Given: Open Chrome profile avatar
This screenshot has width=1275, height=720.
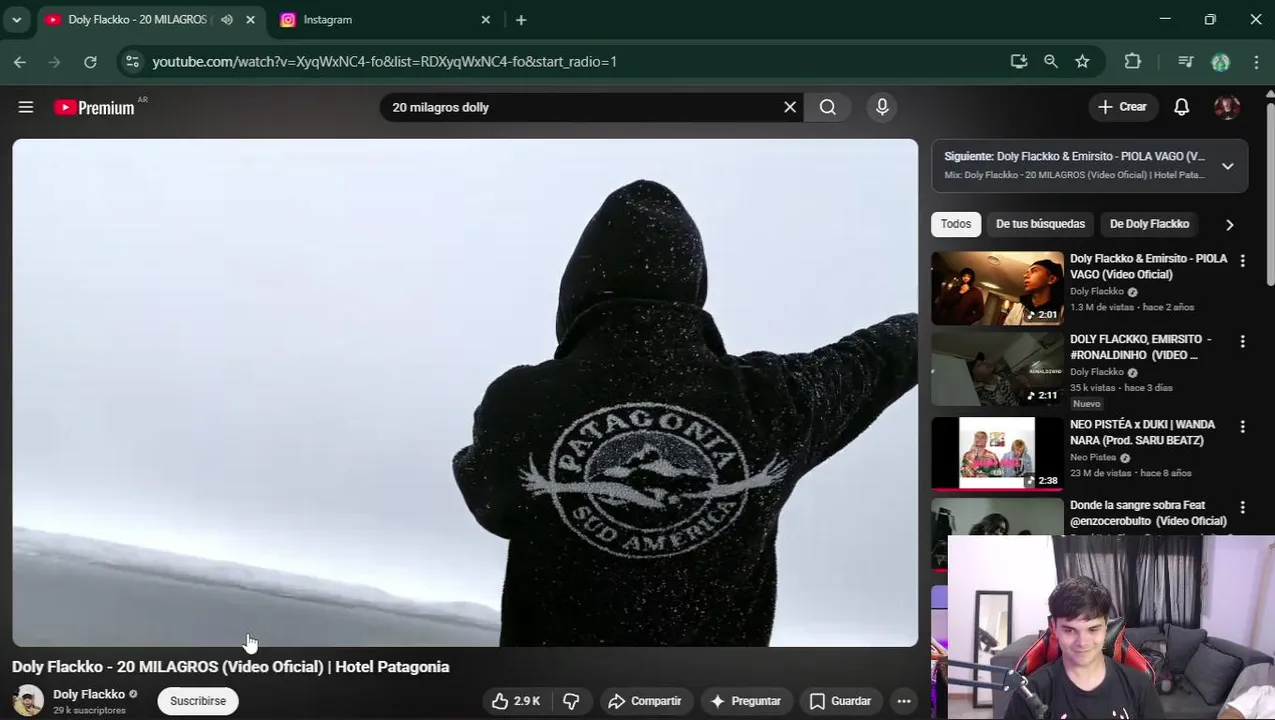Looking at the screenshot, I should (1220, 62).
